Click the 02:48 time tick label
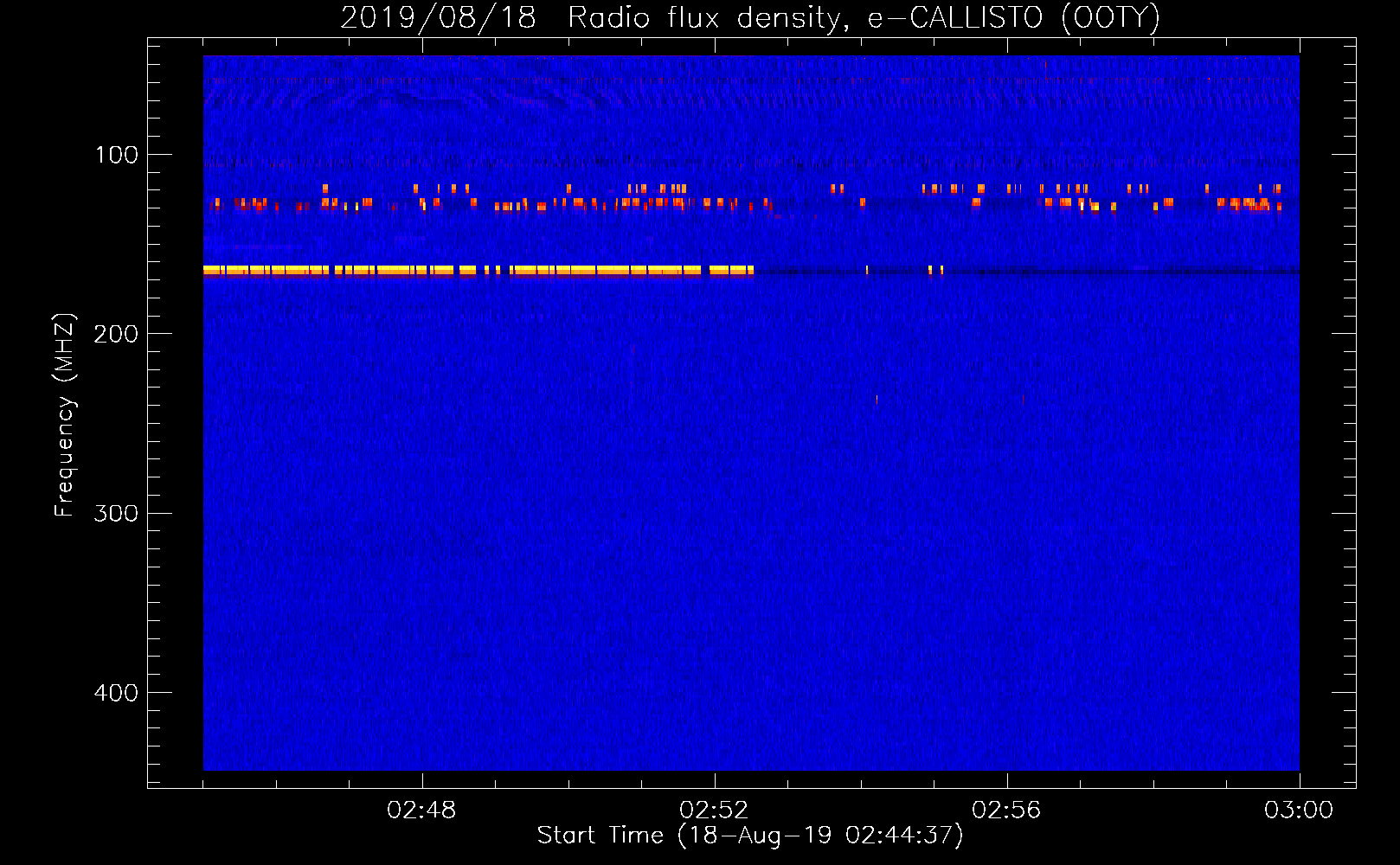Screen dimensions: 1400x865 click(x=421, y=811)
